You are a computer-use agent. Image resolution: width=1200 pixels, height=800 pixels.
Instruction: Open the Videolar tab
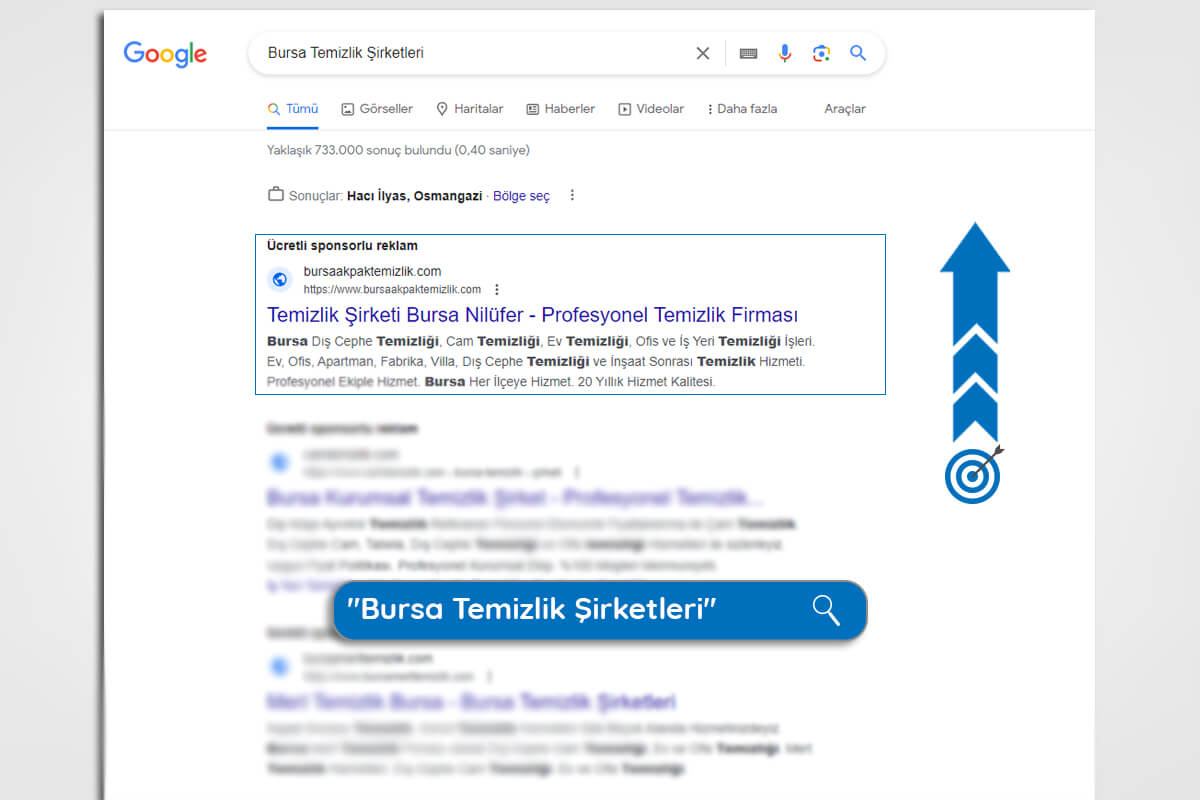pyautogui.click(x=651, y=109)
